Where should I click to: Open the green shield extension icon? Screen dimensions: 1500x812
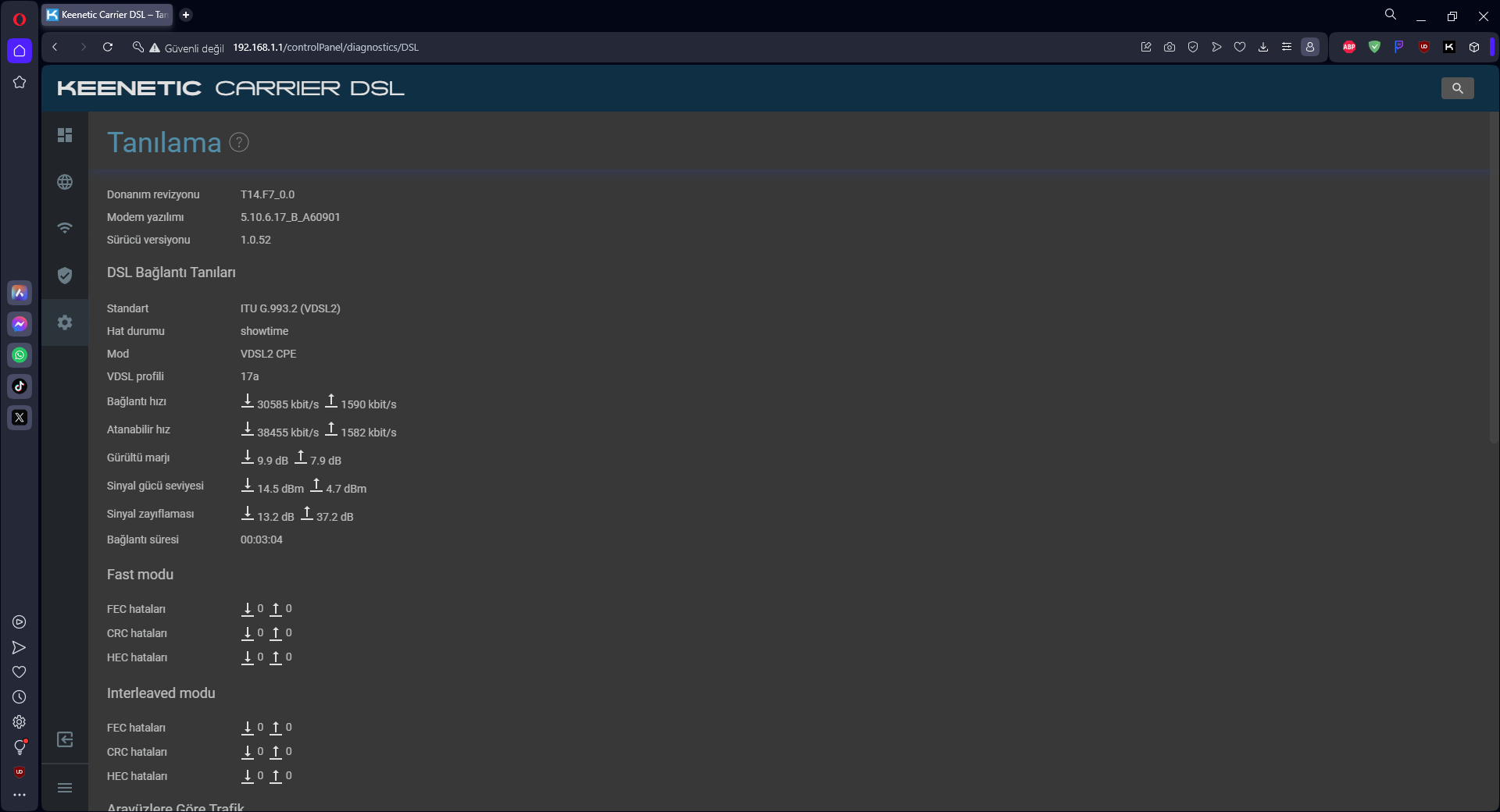pyautogui.click(x=1374, y=47)
